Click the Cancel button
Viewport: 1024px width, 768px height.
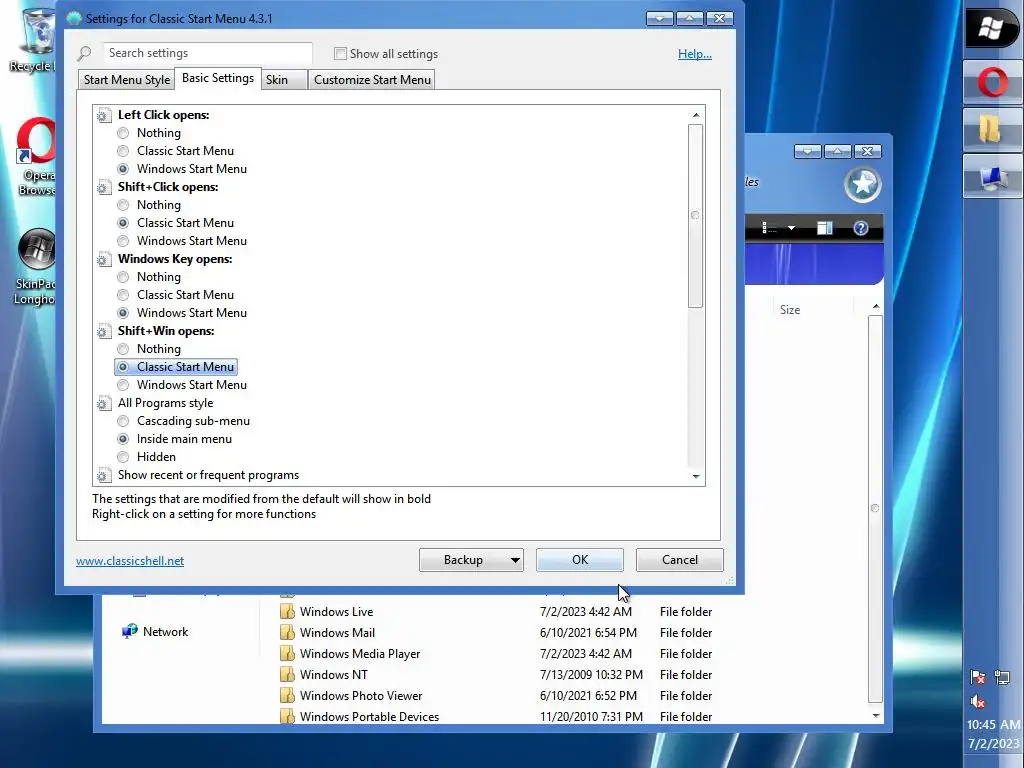coord(680,560)
